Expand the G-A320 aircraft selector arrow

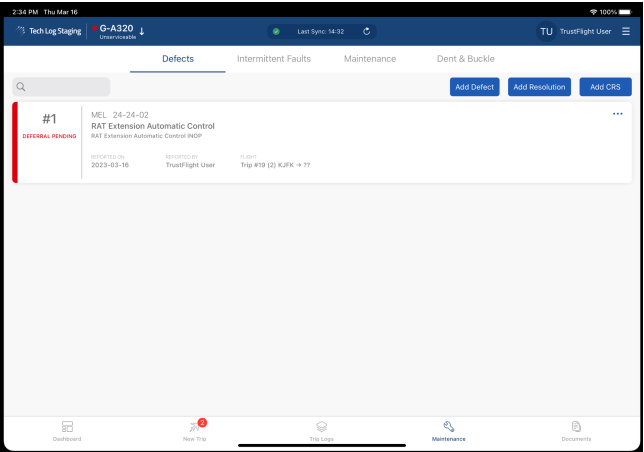142,30
